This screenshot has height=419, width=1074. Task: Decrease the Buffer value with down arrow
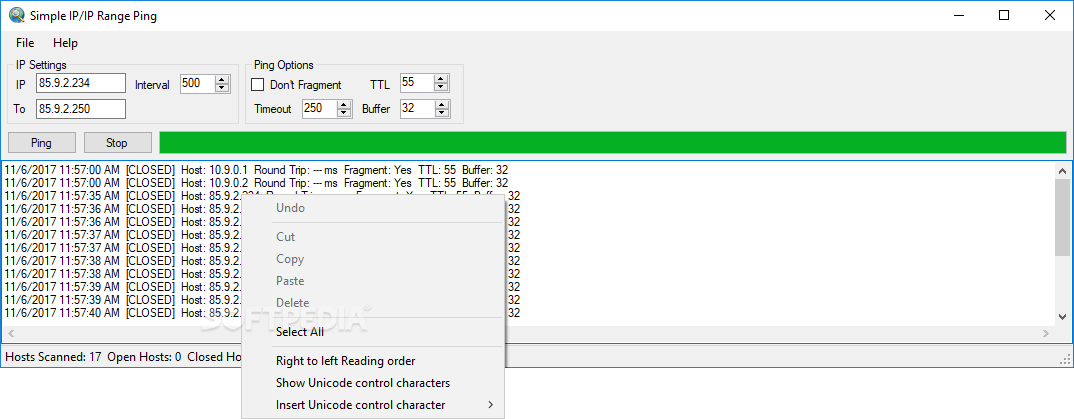(x=442, y=113)
